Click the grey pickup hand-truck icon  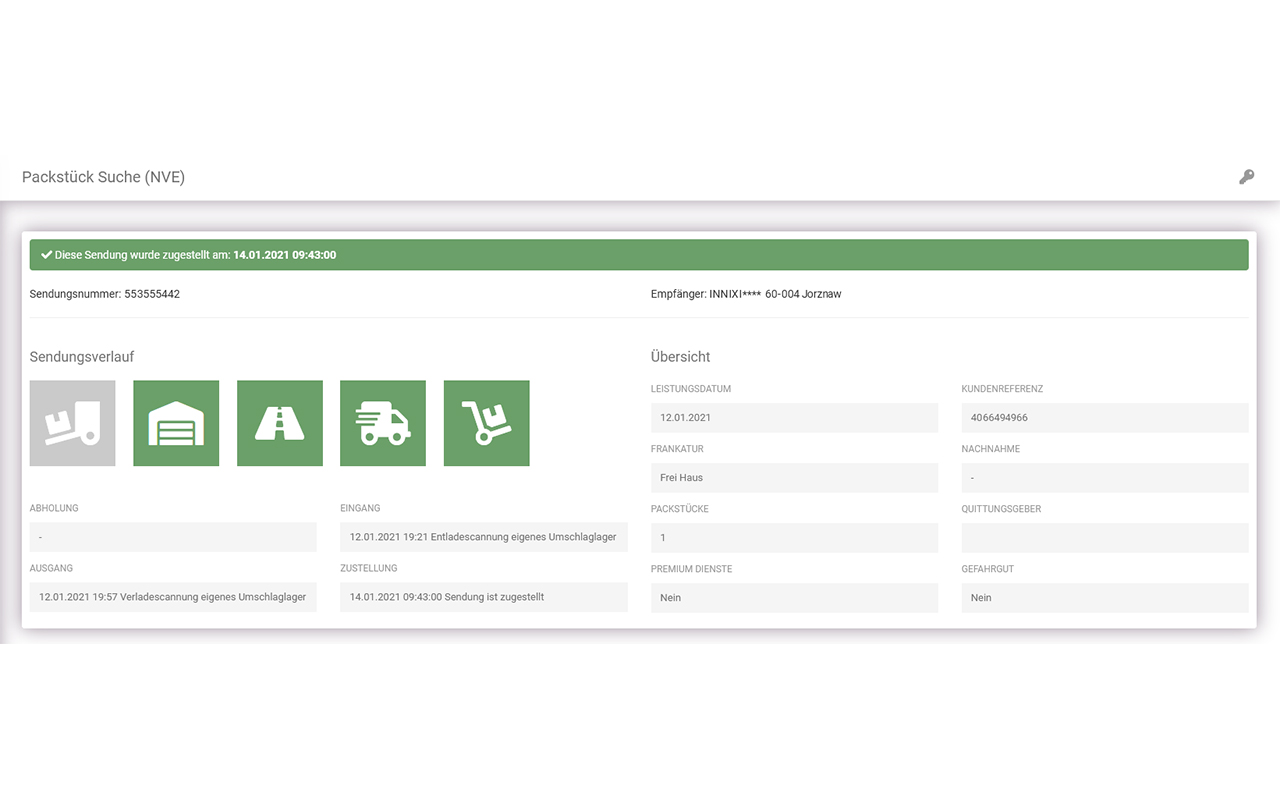point(73,423)
